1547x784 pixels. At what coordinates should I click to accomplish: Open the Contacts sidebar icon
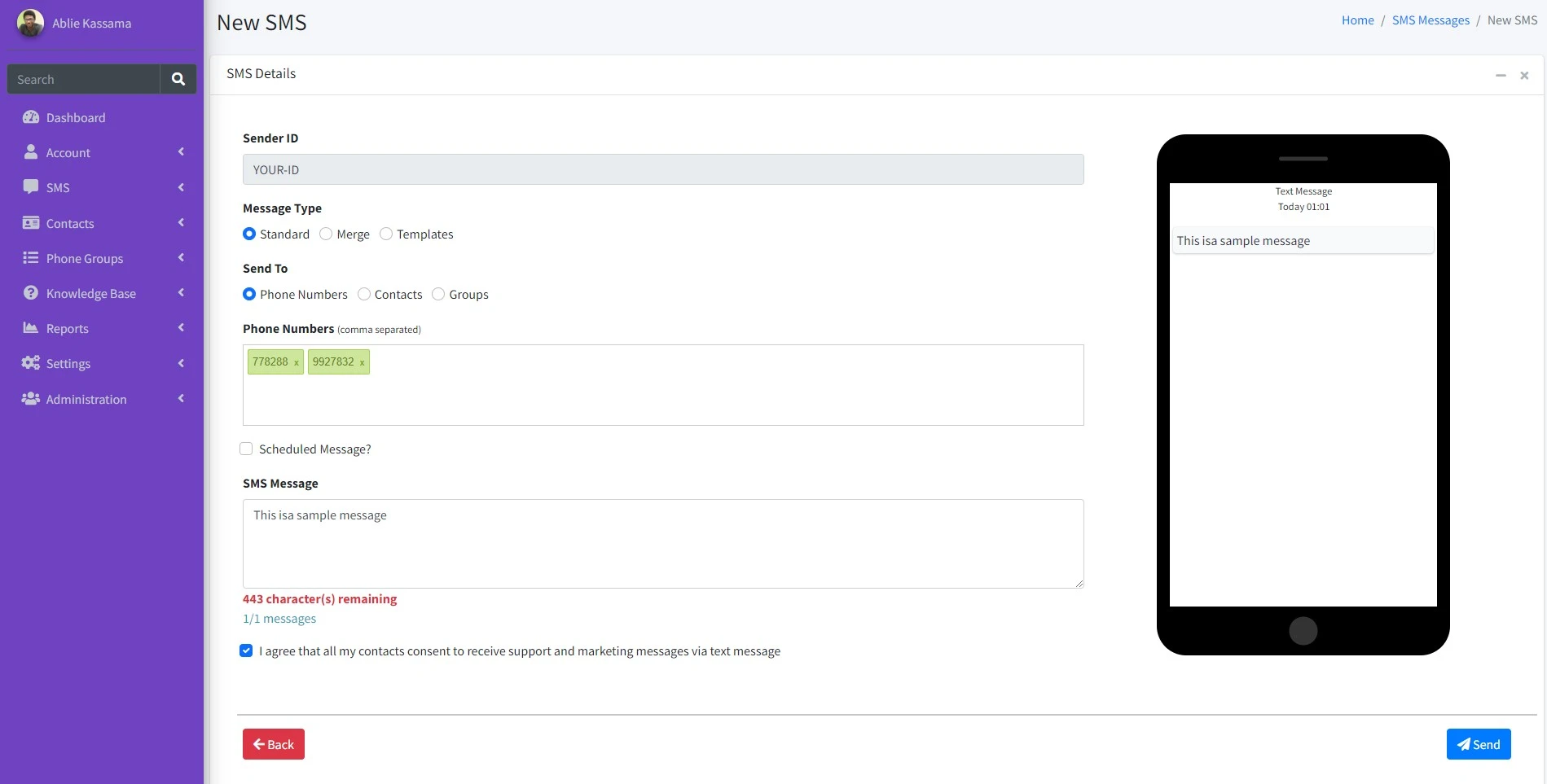point(30,223)
